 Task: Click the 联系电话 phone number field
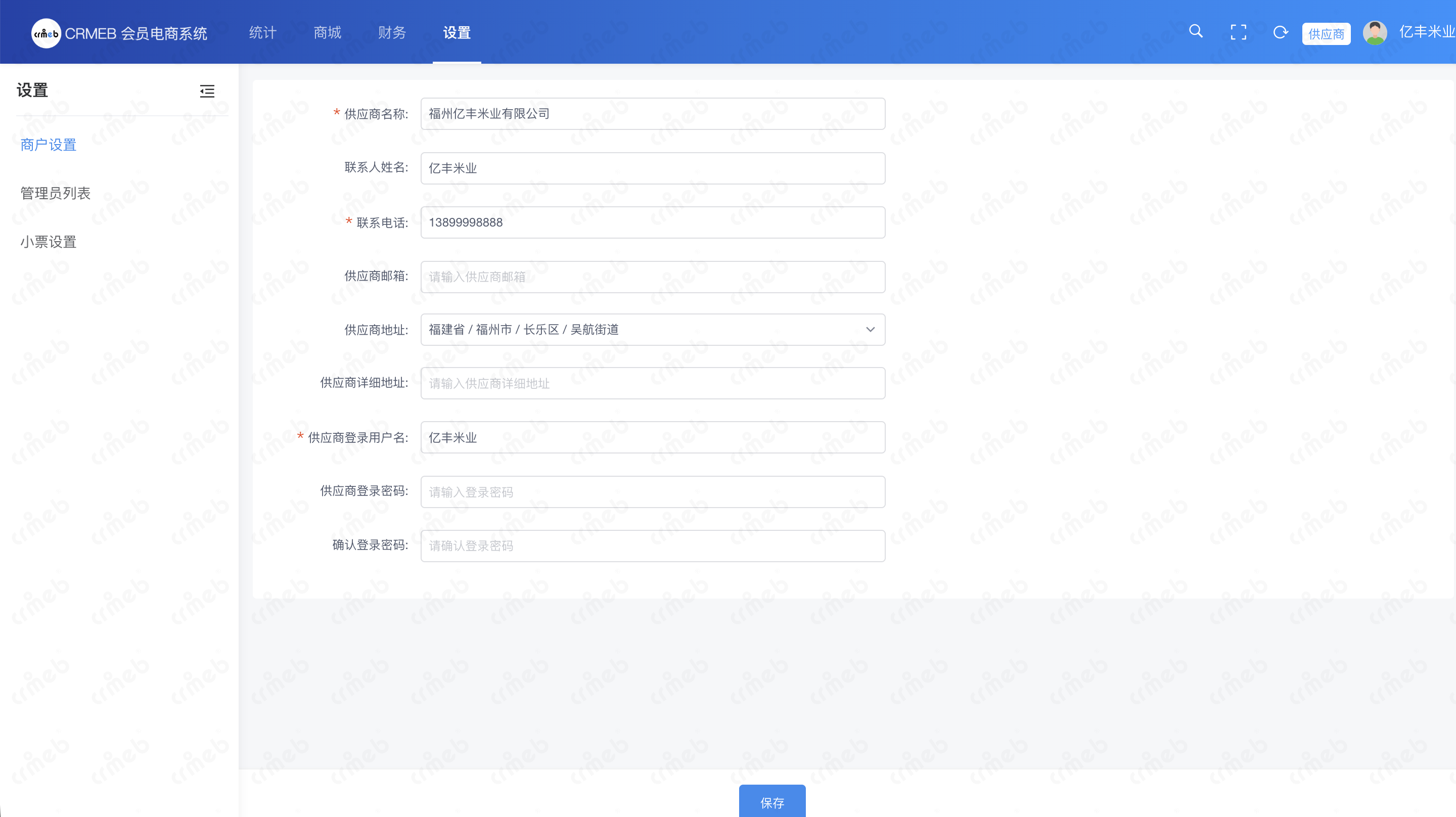pyautogui.click(x=652, y=222)
